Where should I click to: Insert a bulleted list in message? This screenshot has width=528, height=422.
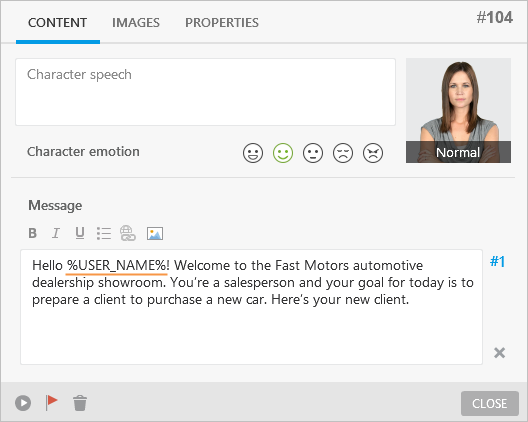[104, 233]
